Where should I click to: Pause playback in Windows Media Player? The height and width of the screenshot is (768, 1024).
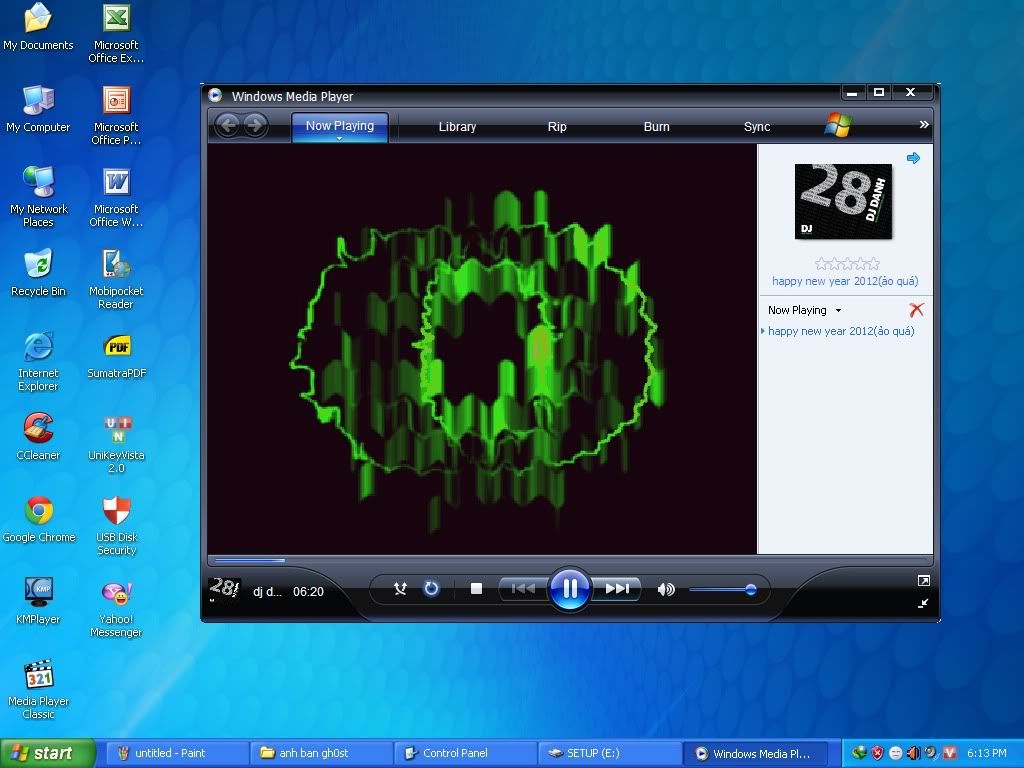pyautogui.click(x=569, y=589)
